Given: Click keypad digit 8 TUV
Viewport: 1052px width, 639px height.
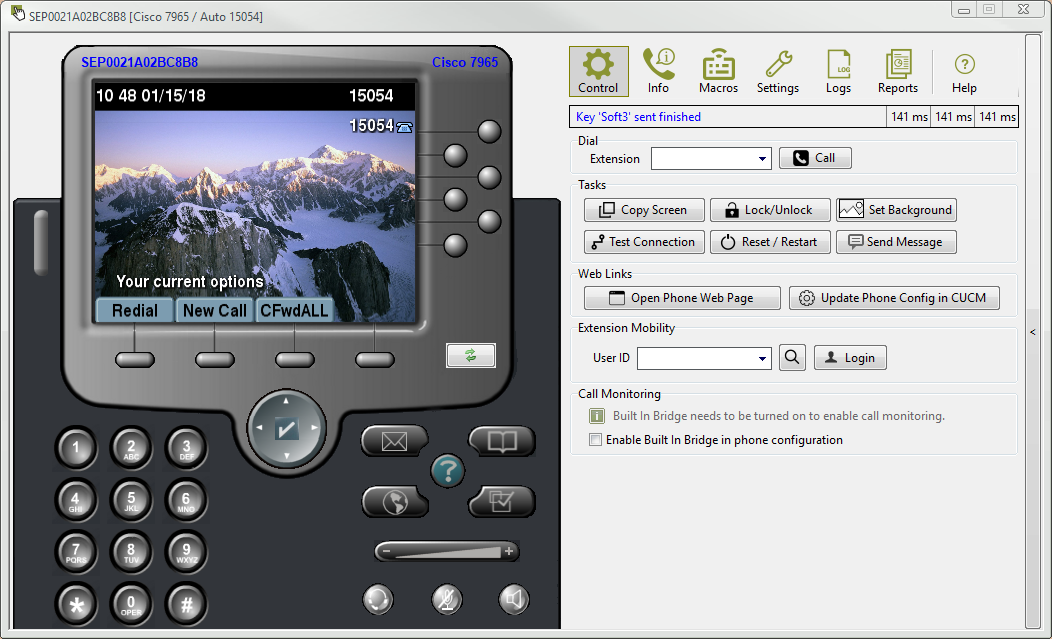Looking at the screenshot, I should coord(132,552).
